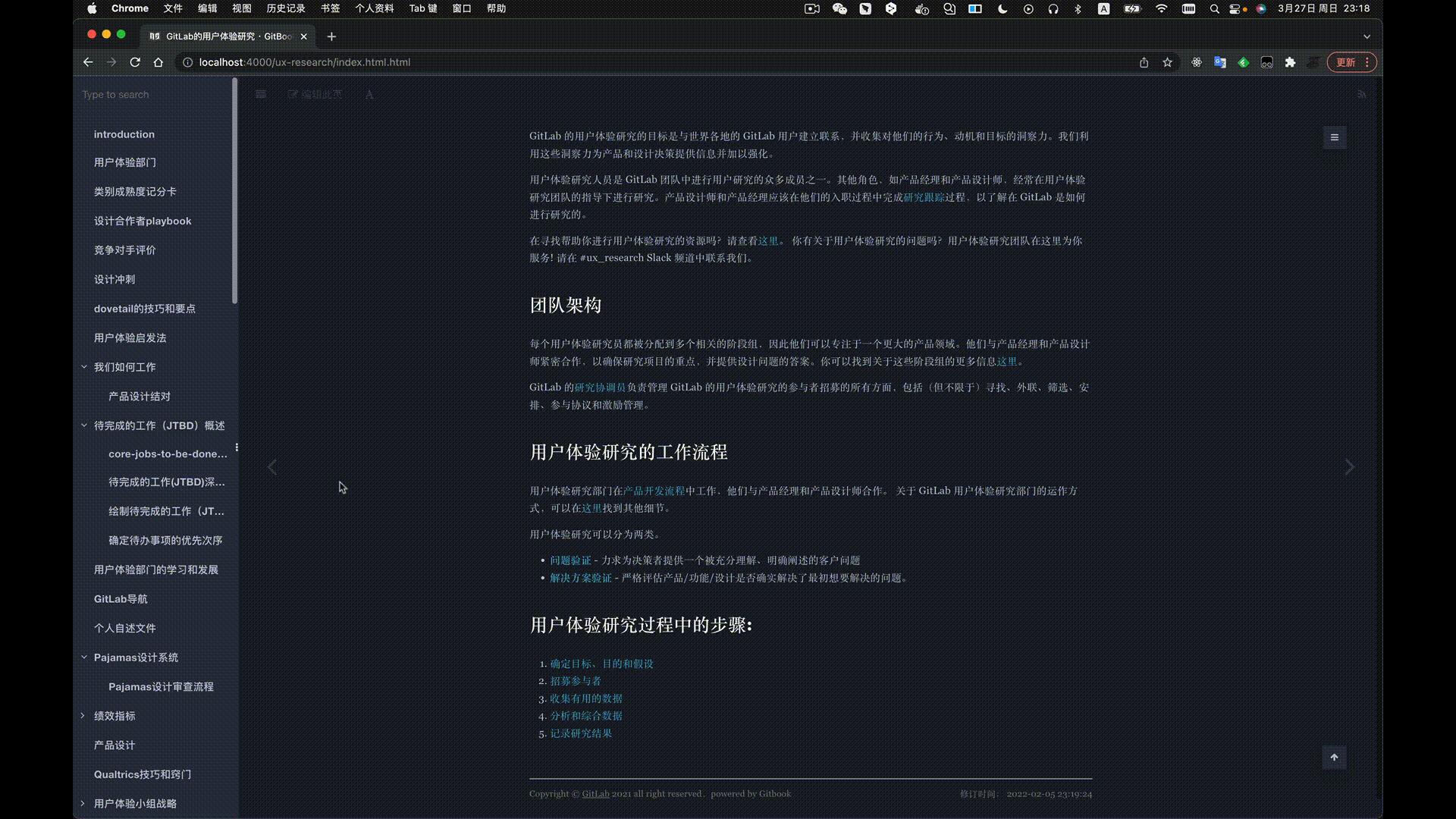Go to previous page chevron
This screenshot has height=819, width=1456.
(272, 467)
